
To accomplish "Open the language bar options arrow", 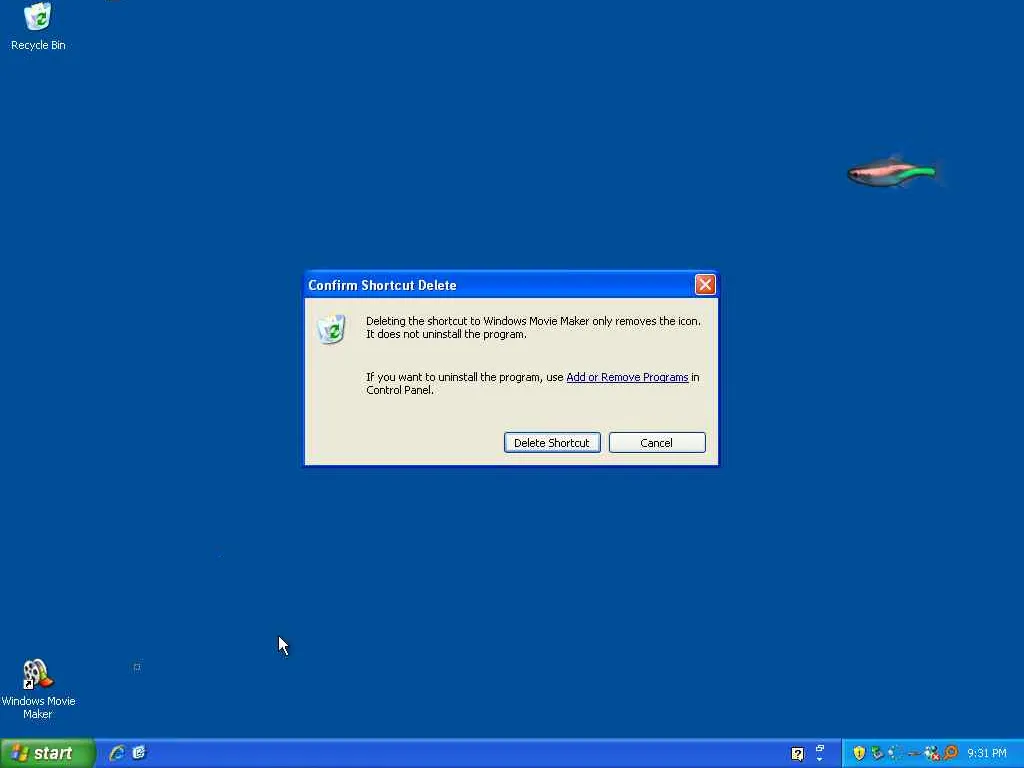I will (x=820, y=759).
